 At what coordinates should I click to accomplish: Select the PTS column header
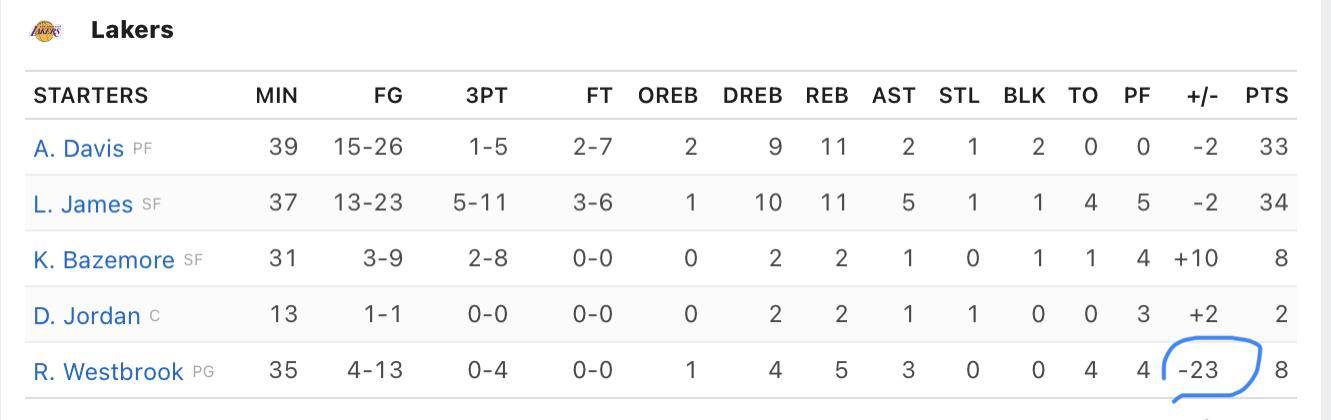[x=1267, y=96]
